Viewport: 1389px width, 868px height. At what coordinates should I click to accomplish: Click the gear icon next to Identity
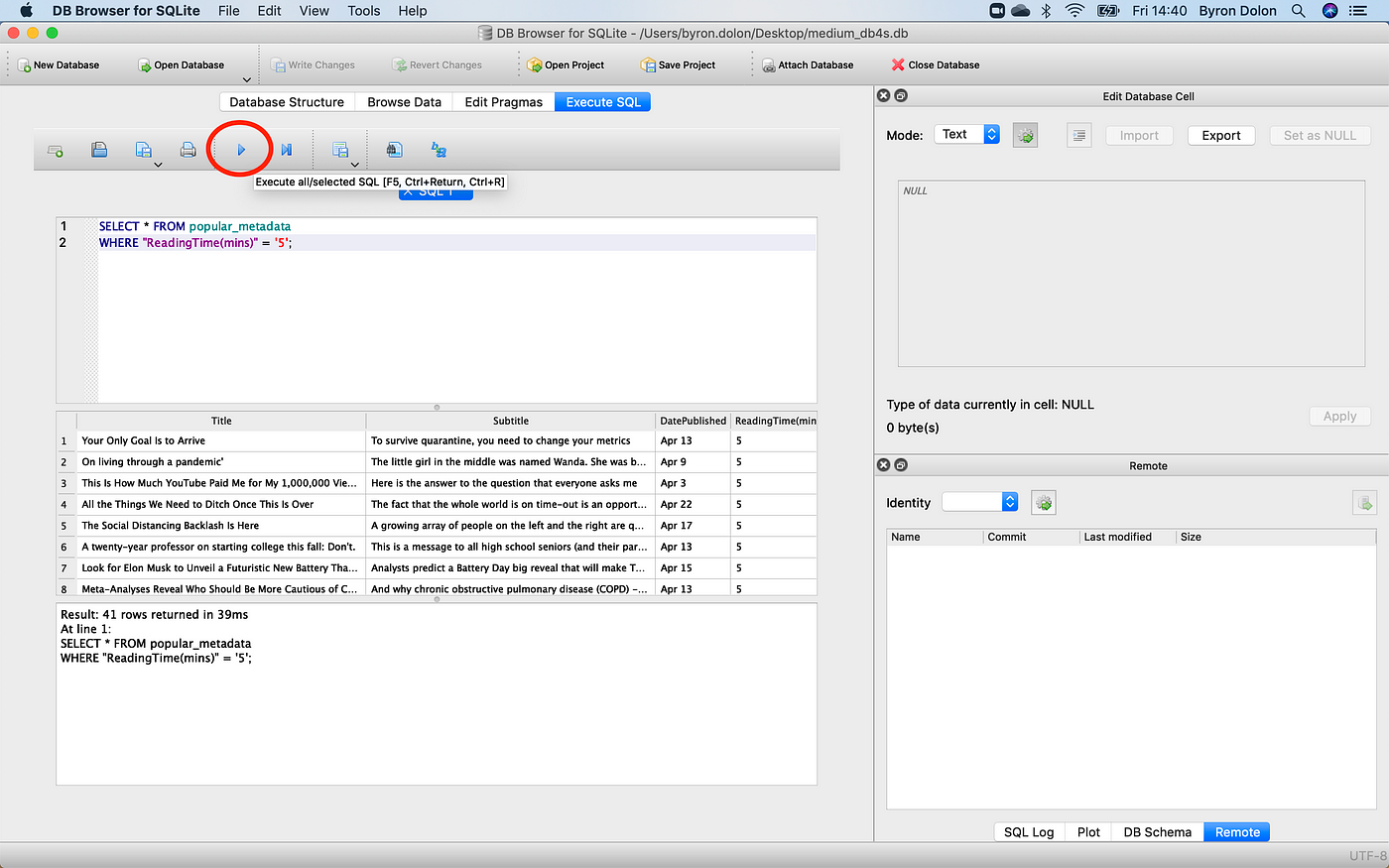(x=1044, y=503)
